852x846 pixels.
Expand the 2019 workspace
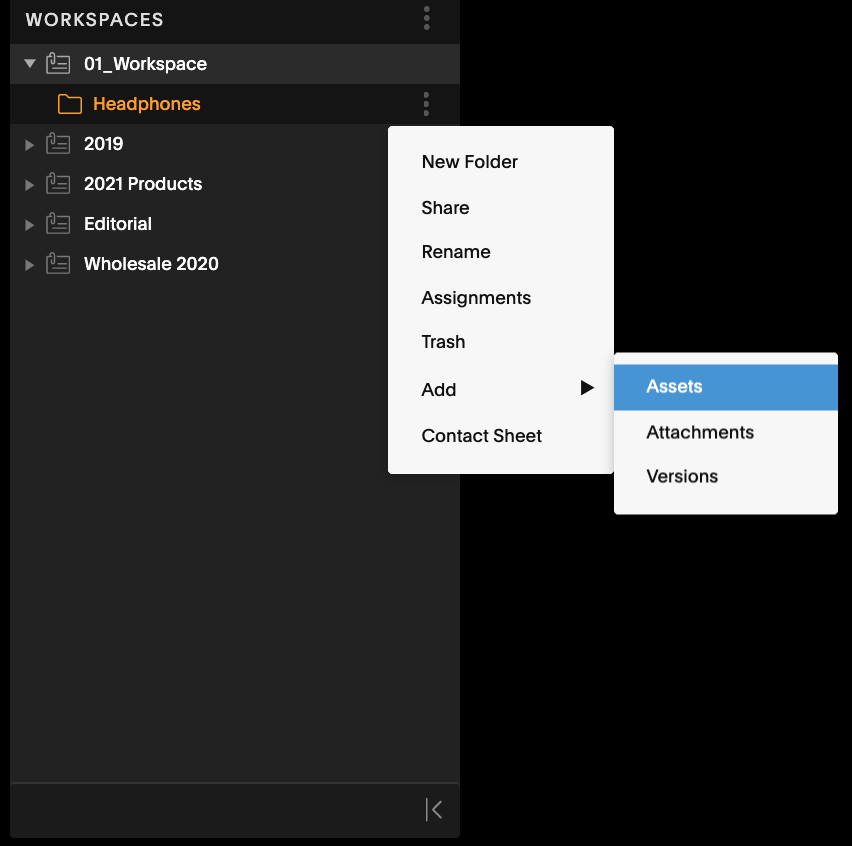[29, 145]
